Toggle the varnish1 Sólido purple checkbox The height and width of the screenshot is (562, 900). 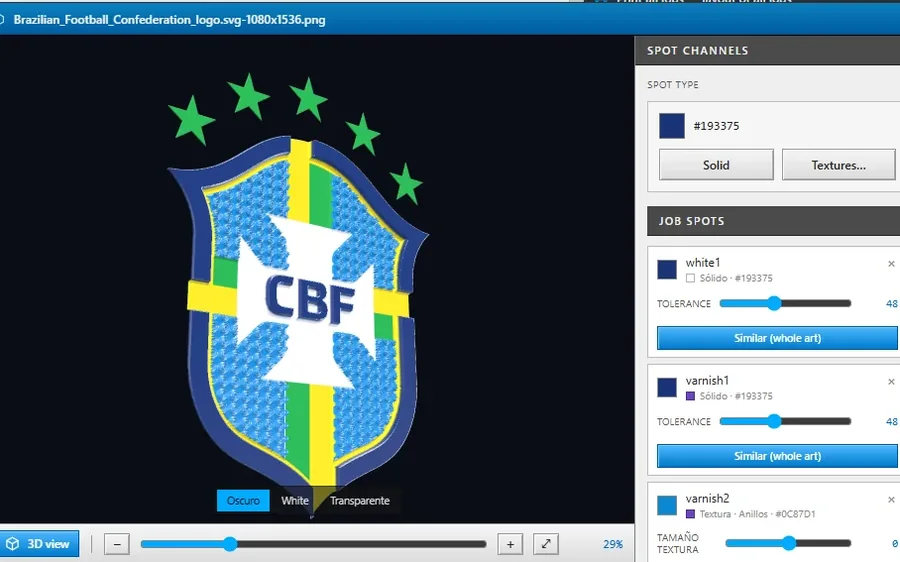click(x=690, y=396)
